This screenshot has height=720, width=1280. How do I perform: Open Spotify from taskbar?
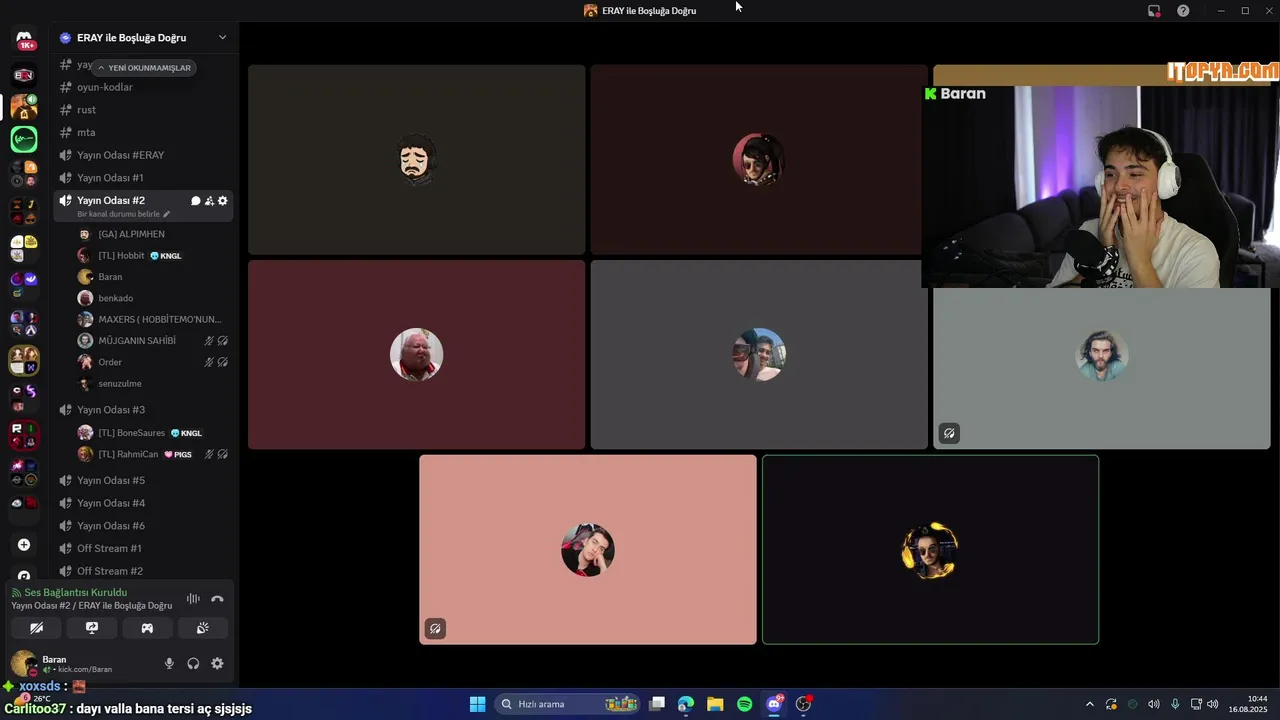click(x=744, y=704)
